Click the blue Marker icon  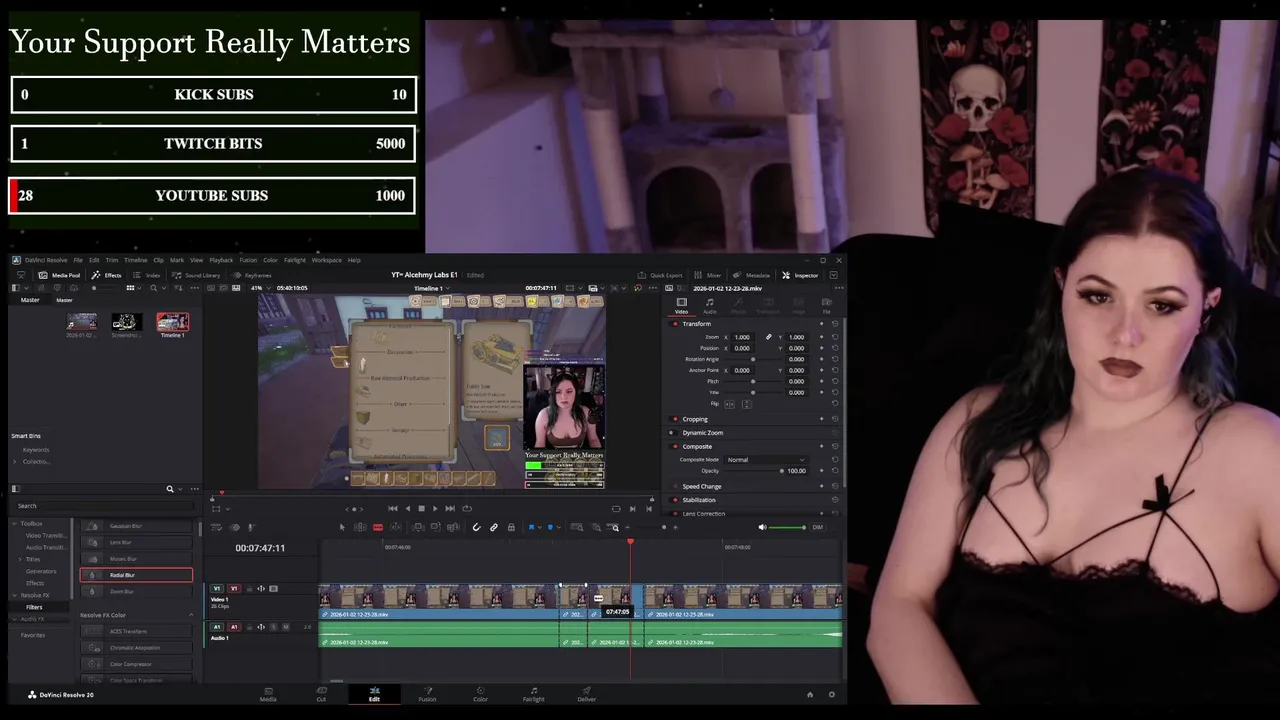tap(550, 527)
